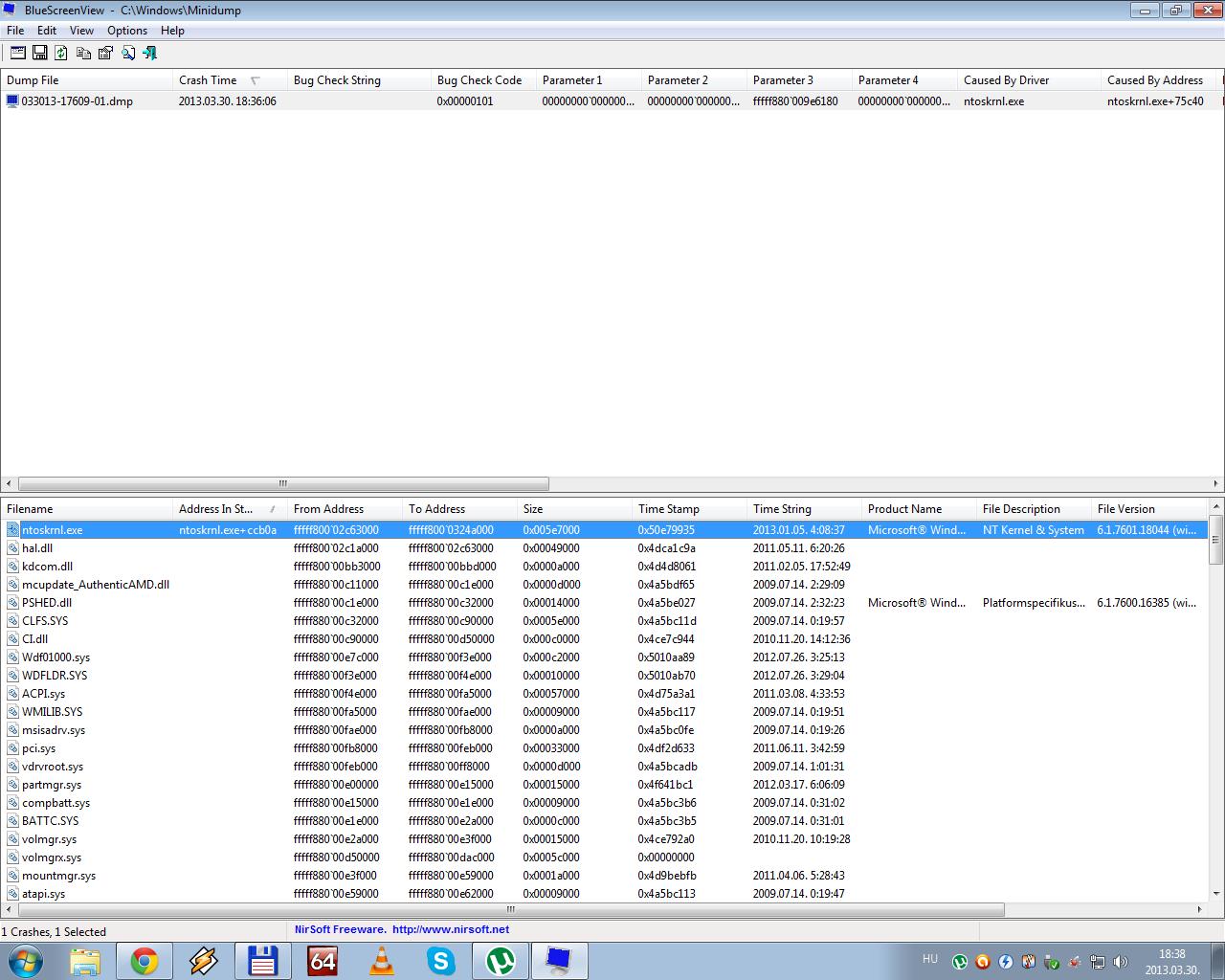Select the volmgrx.sys driver row
This screenshot has width=1225, height=980.
604,857
